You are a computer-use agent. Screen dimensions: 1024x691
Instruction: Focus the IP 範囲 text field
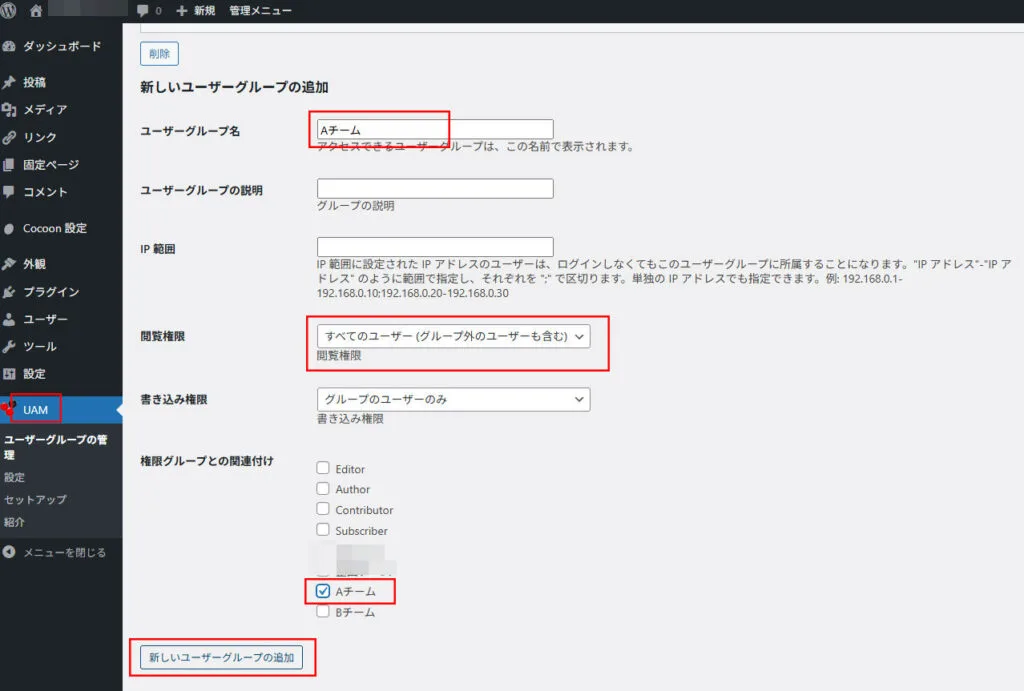pyautogui.click(x=435, y=247)
